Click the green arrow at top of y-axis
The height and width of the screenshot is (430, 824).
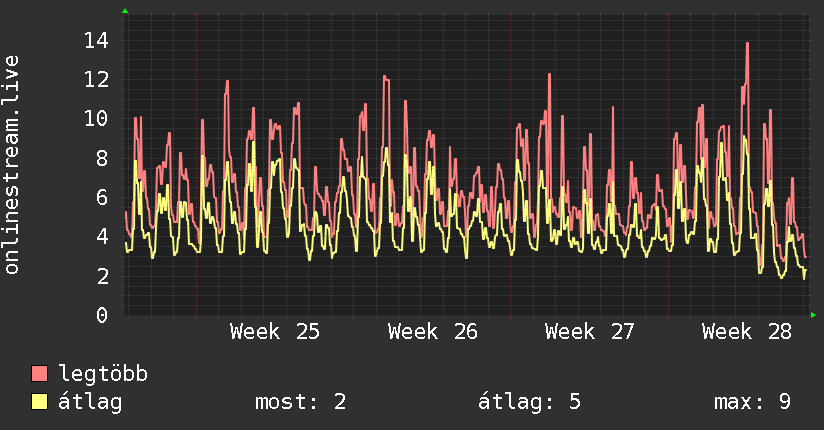125,11
